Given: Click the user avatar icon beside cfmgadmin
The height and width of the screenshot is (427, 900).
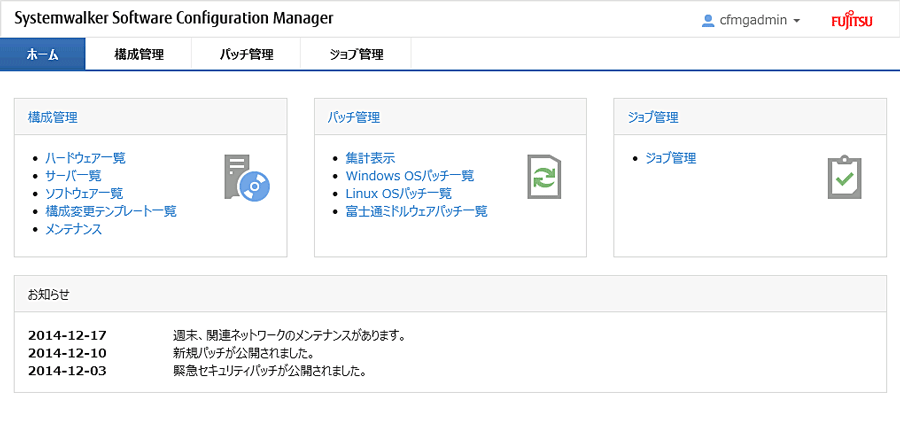Looking at the screenshot, I should click(x=708, y=21).
